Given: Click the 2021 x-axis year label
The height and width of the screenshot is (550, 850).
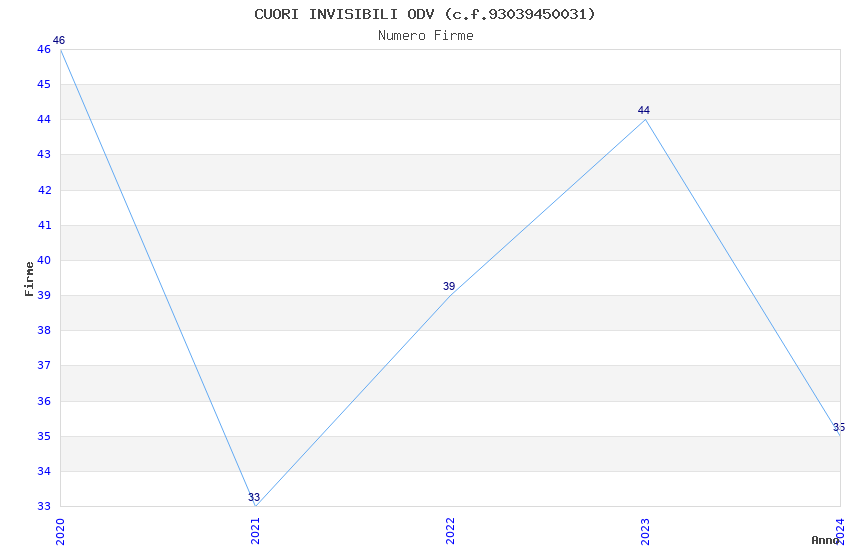Looking at the screenshot, I should point(255,531).
